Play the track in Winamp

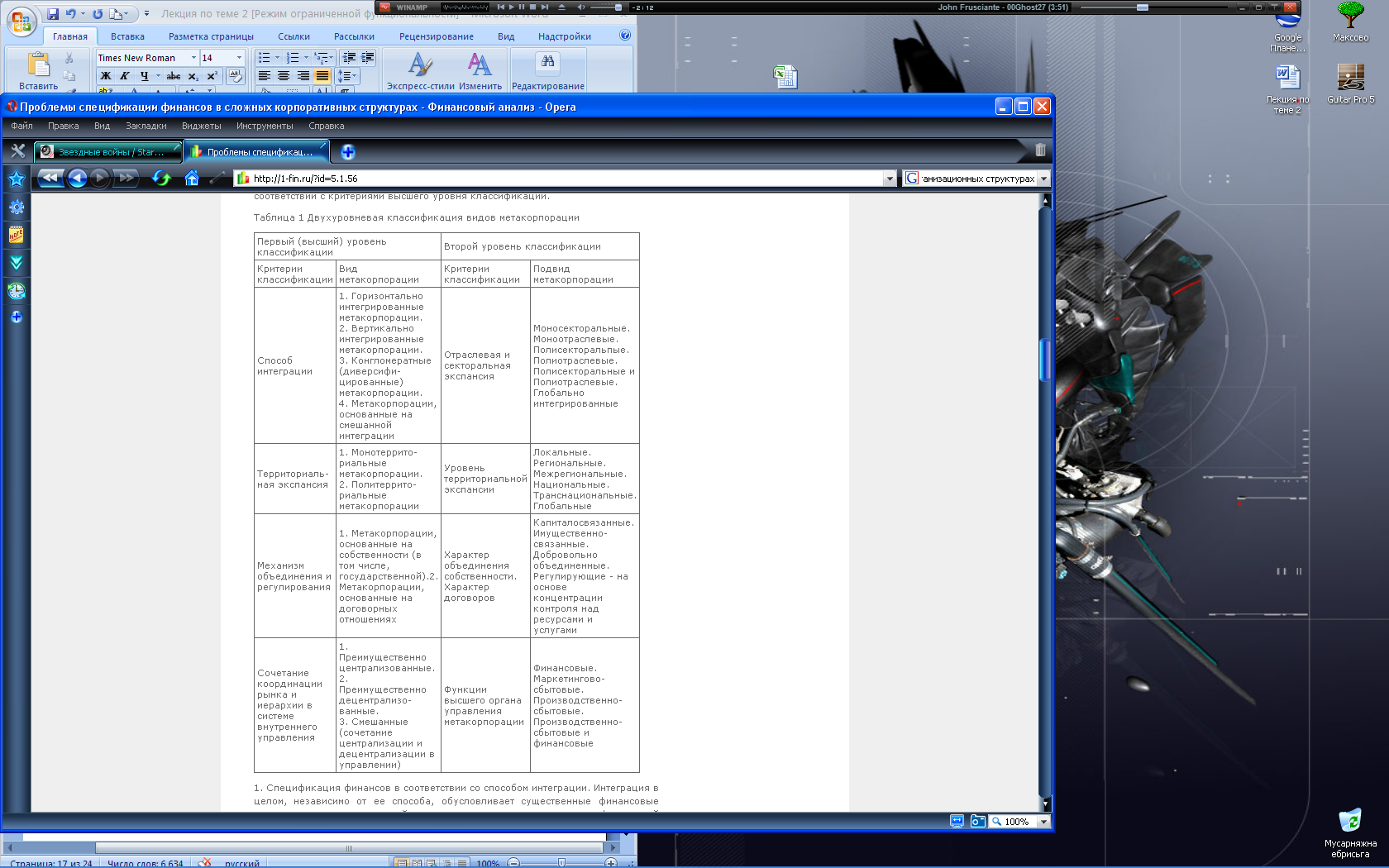pos(511,7)
